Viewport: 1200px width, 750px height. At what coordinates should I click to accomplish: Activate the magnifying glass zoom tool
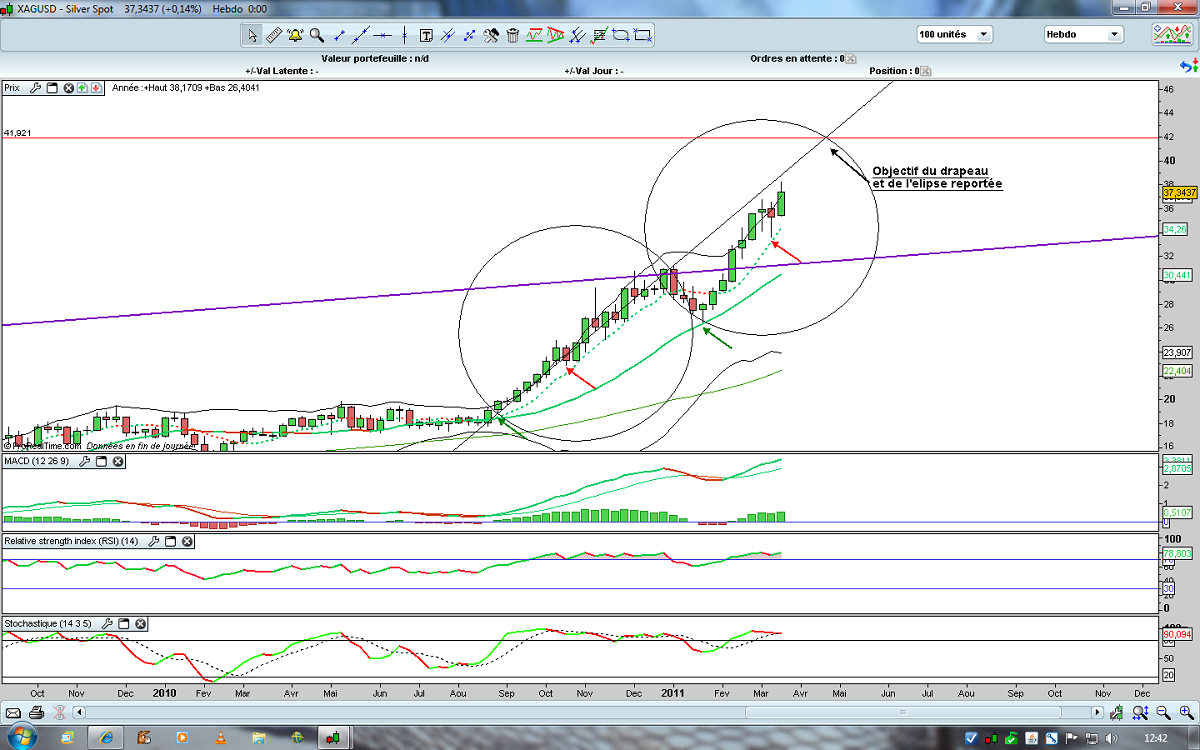click(x=317, y=35)
